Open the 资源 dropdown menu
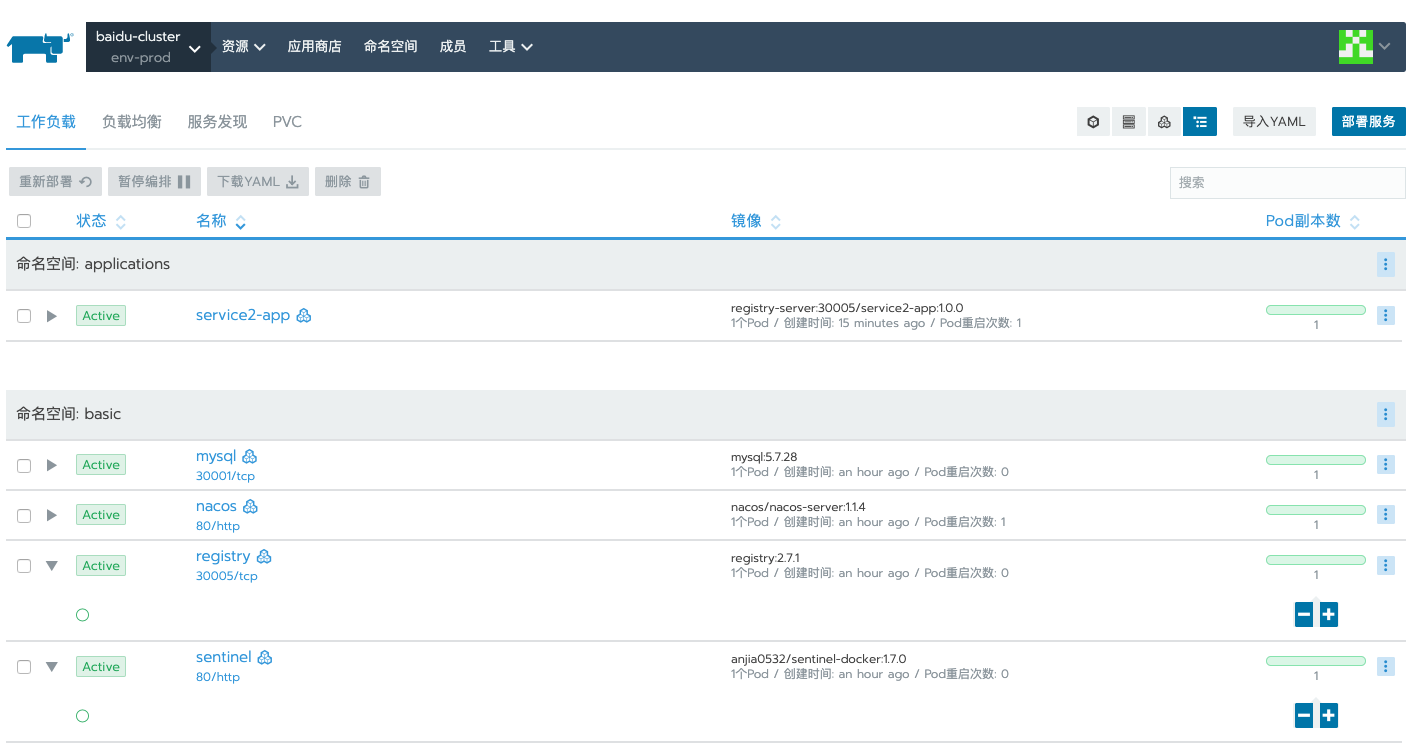 [x=243, y=46]
